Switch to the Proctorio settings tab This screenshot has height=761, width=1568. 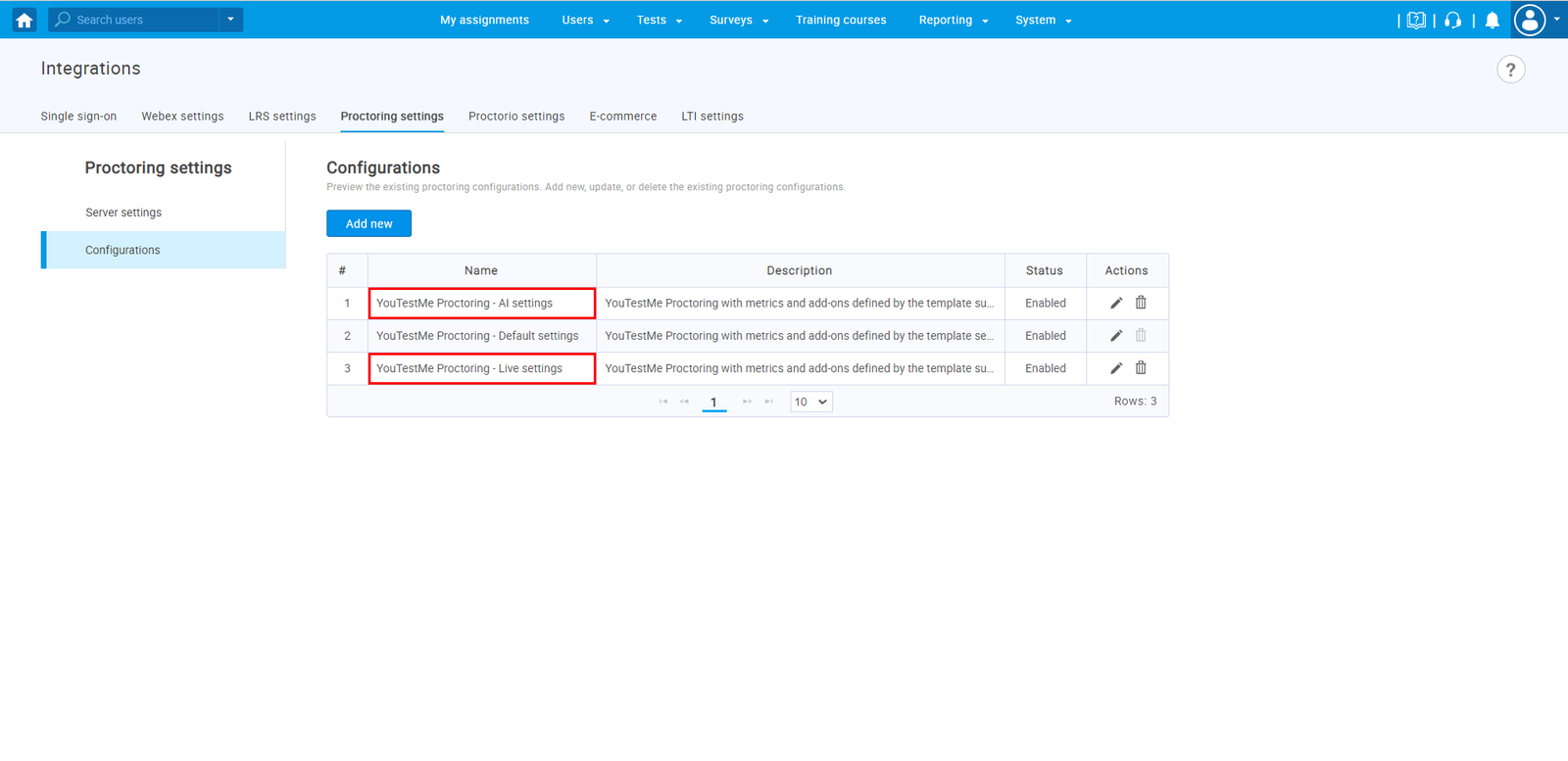tap(516, 117)
